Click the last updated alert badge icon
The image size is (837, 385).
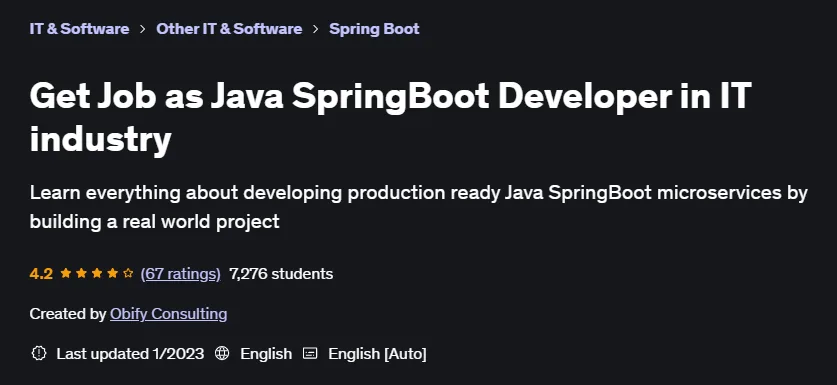39,353
